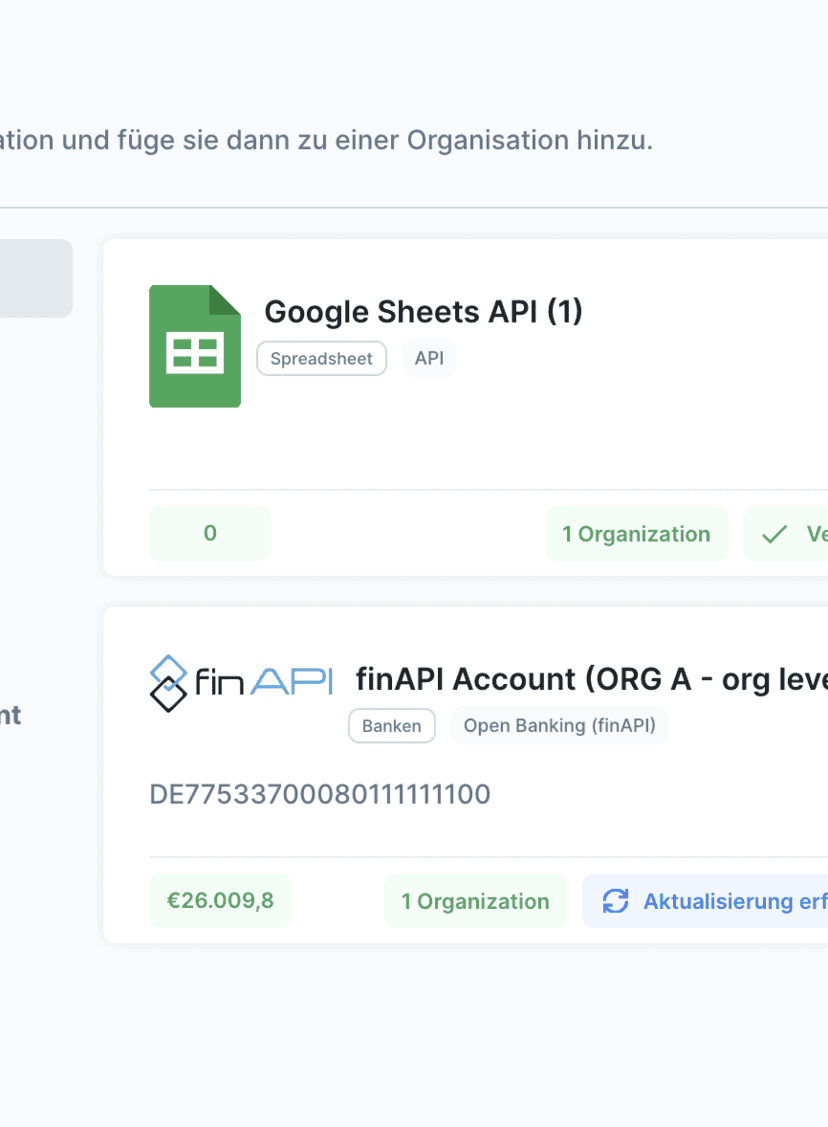
Task: Click the green Google Sheets icon
Action: (x=195, y=346)
